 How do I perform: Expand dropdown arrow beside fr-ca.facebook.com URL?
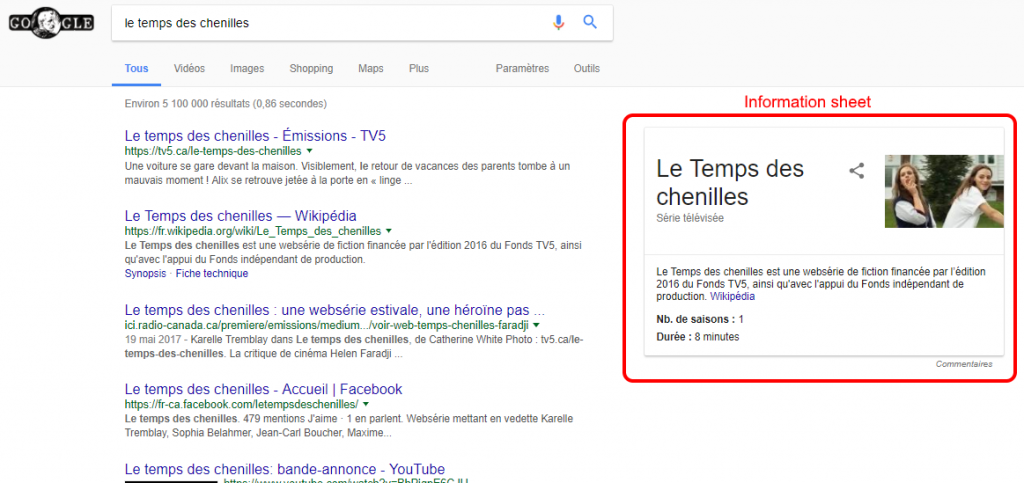click(x=364, y=404)
